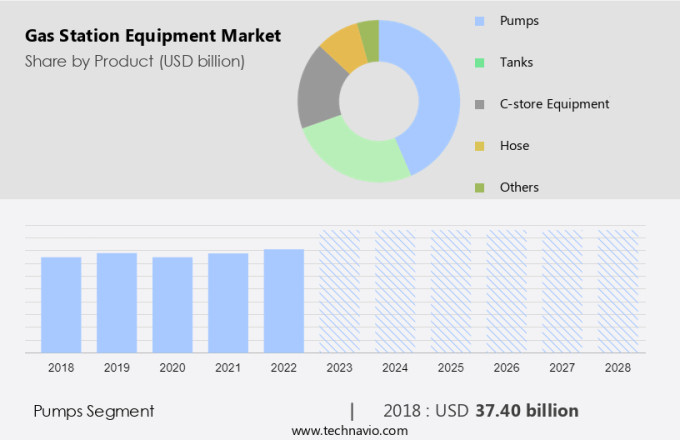680x440 pixels.
Task: Click the C-store Equipment legend text
Action: (x=555, y=104)
